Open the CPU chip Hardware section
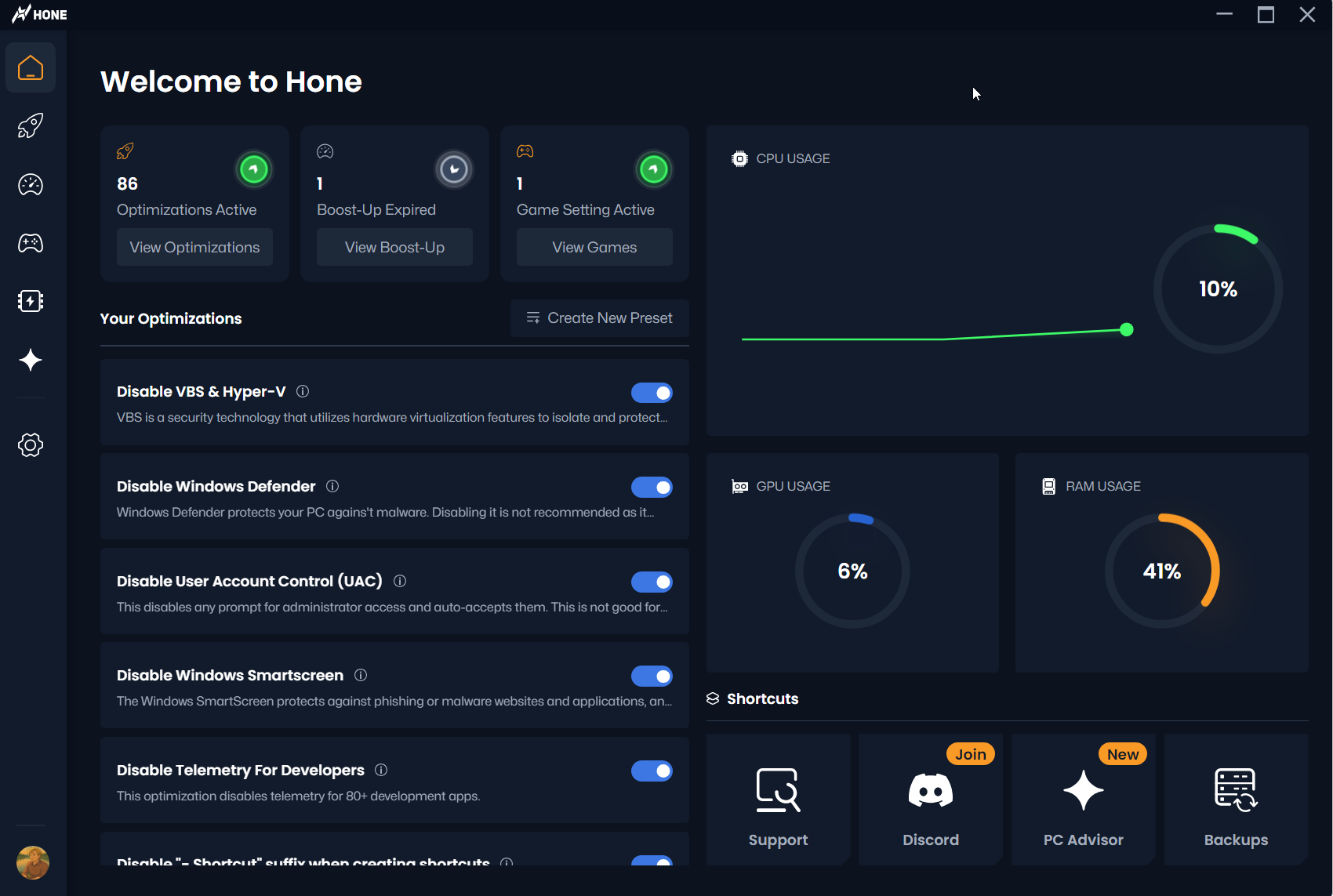Screen dimensions: 1333x896 point(30,301)
